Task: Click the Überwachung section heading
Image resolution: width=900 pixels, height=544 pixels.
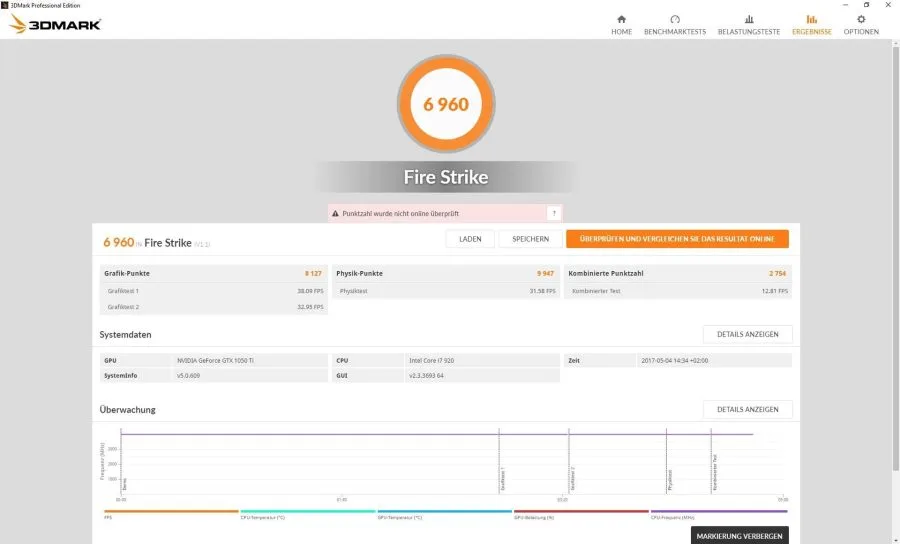Action: [x=127, y=410]
